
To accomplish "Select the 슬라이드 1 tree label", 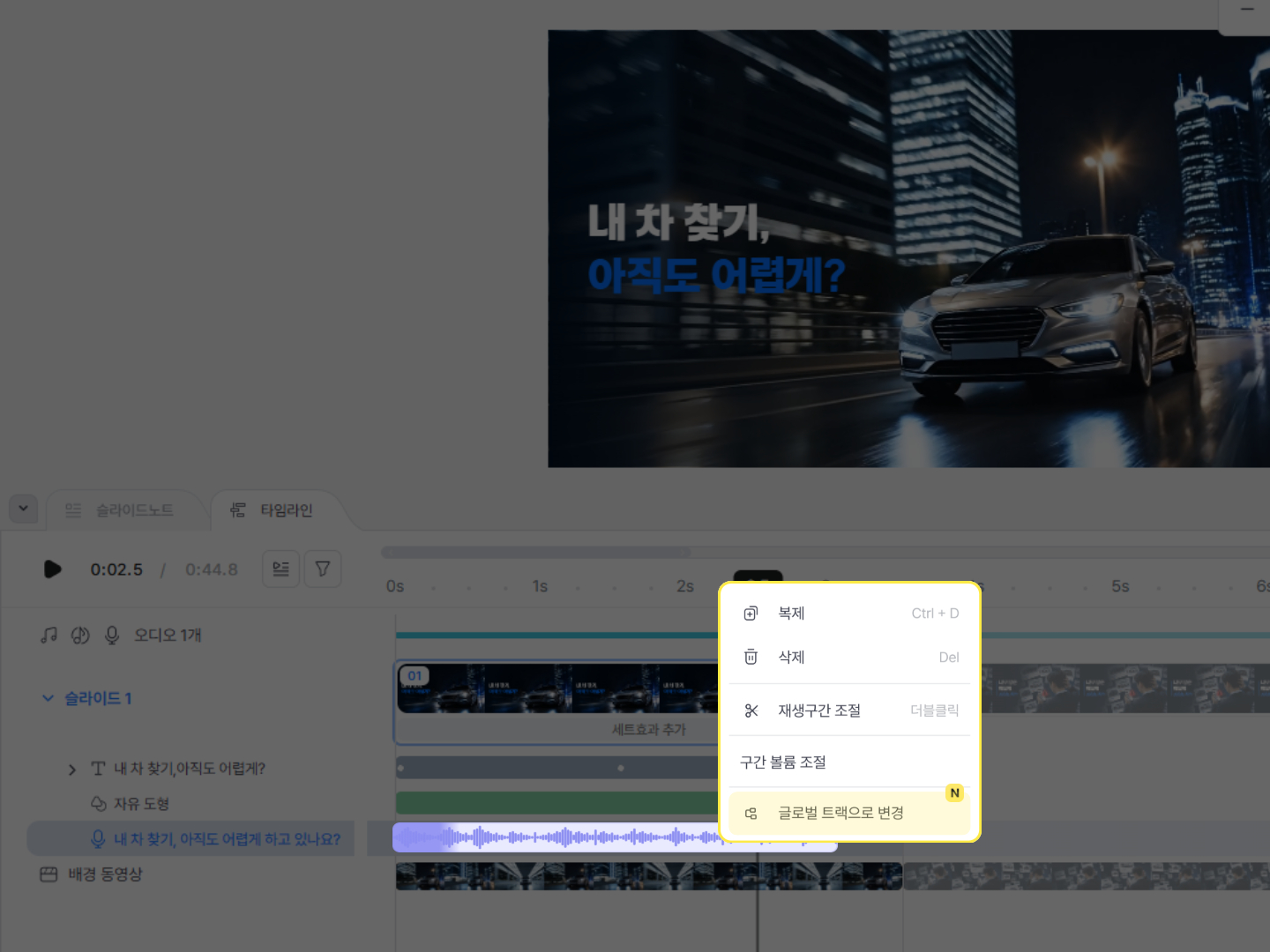I will tap(98, 698).
